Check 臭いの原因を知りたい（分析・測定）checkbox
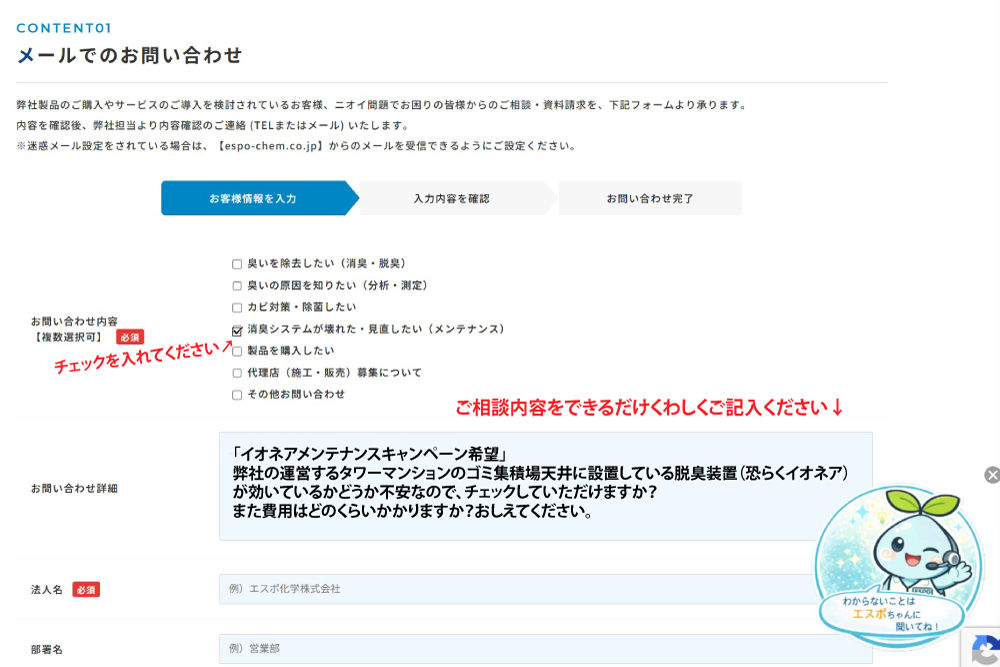Image resolution: width=1000 pixels, height=667 pixels. tap(237, 286)
